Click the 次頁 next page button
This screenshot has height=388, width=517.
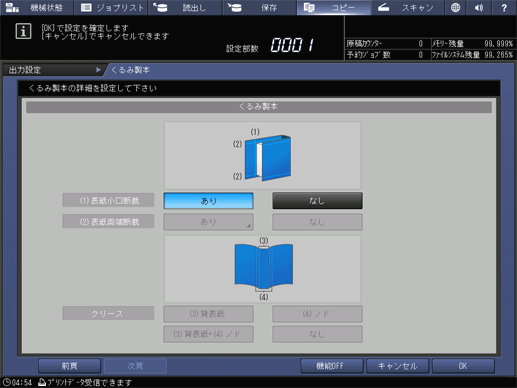(135, 366)
